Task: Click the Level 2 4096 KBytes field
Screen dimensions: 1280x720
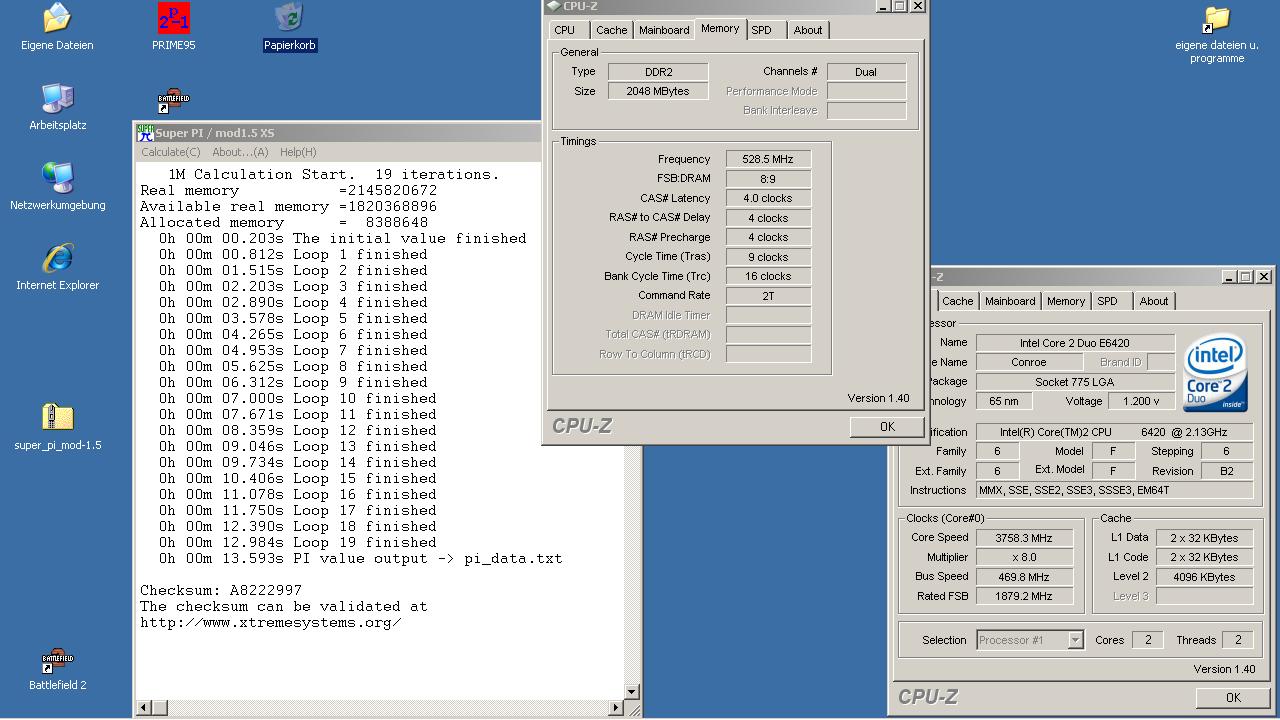Action: [x=1204, y=577]
